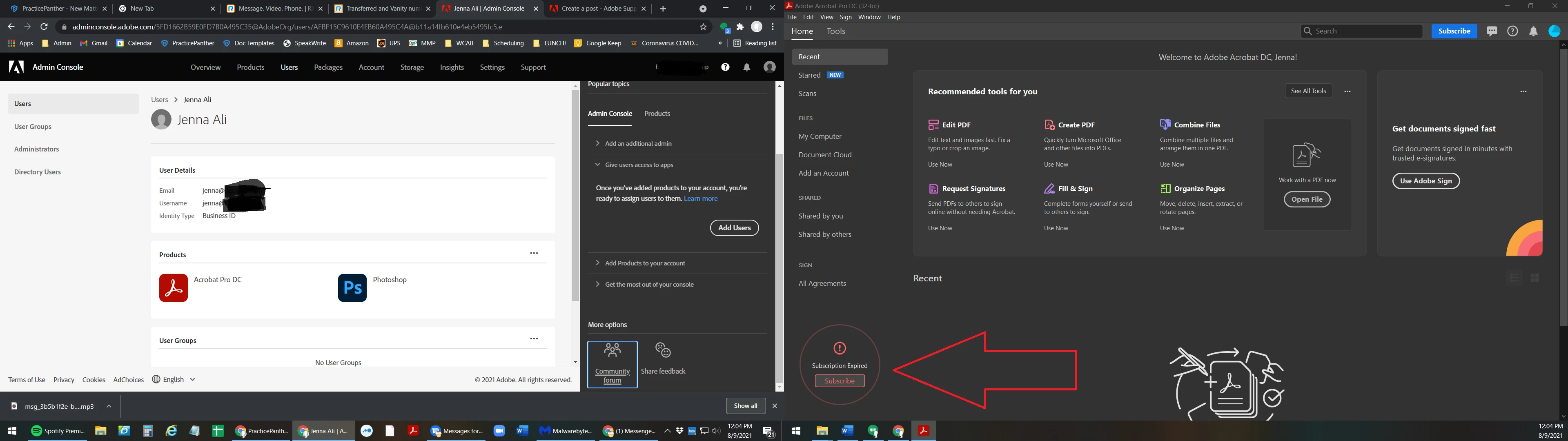Image resolution: width=1568 pixels, height=441 pixels.
Task: Open Chrome extensions puzzle icon
Action: point(740,27)
